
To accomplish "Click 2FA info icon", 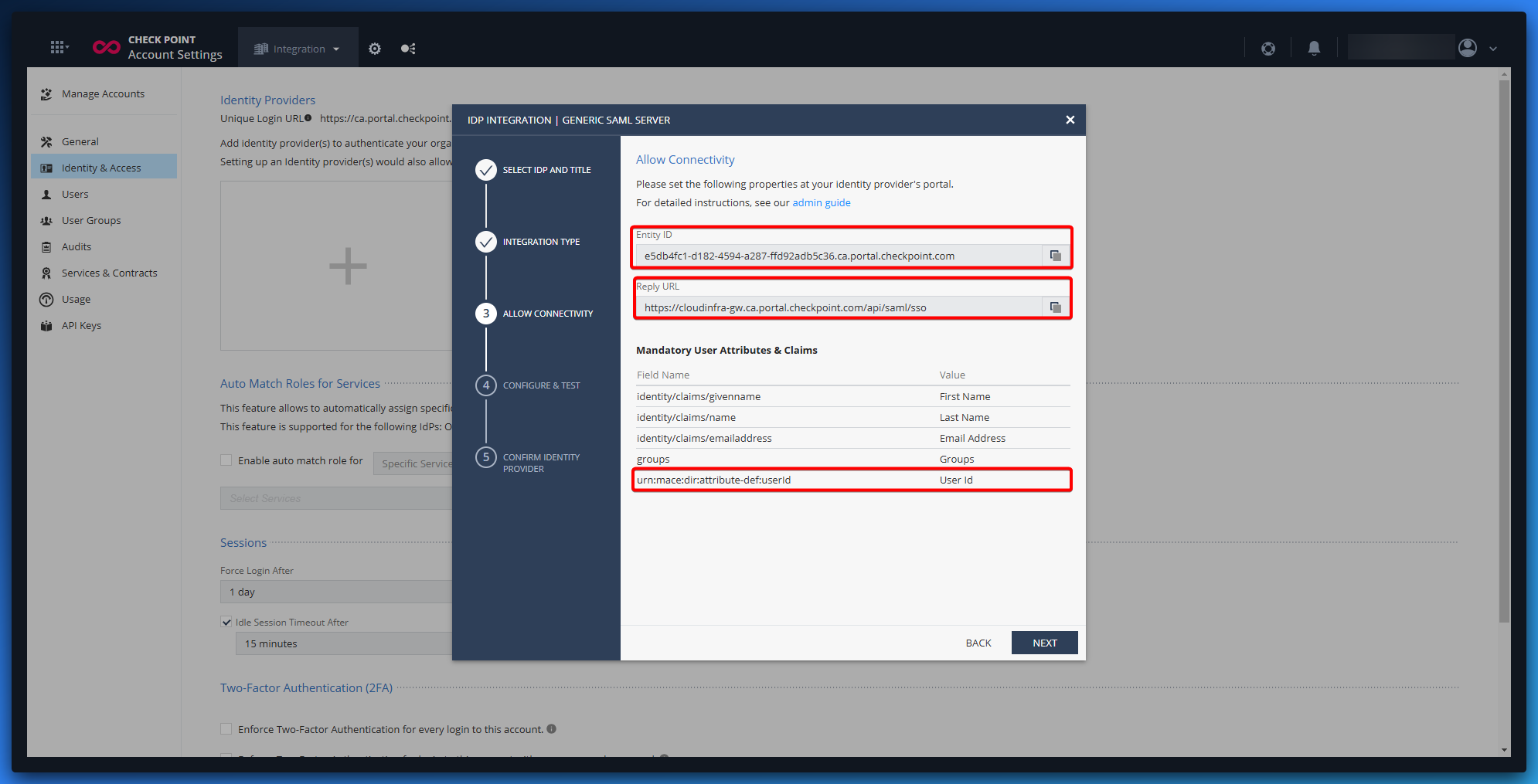I will (x=552, y=728).
